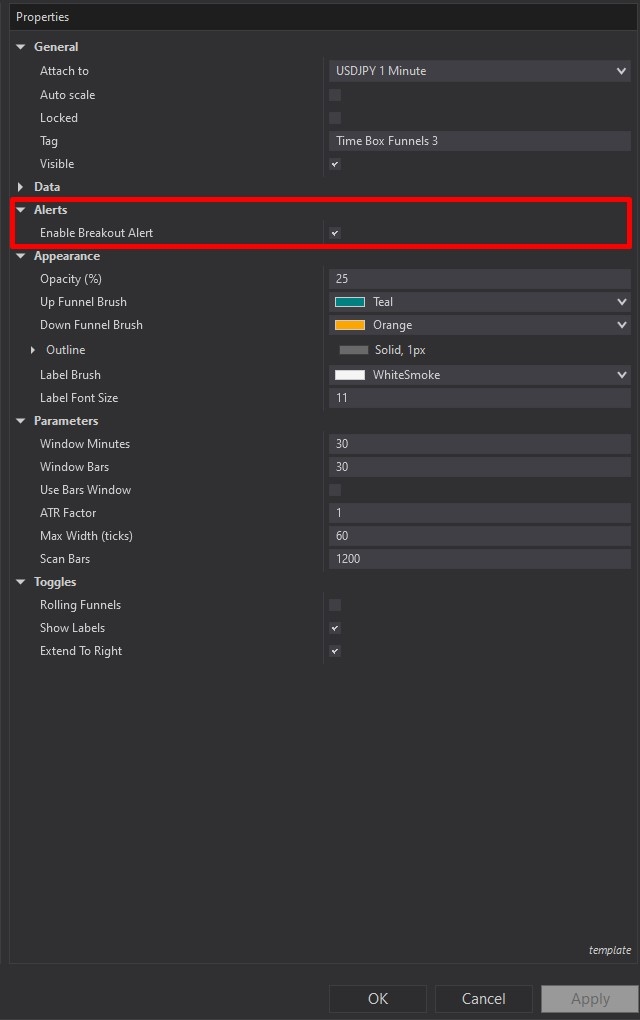
Task: Collapse the Parameters section
Action: (x=21, y=420)
